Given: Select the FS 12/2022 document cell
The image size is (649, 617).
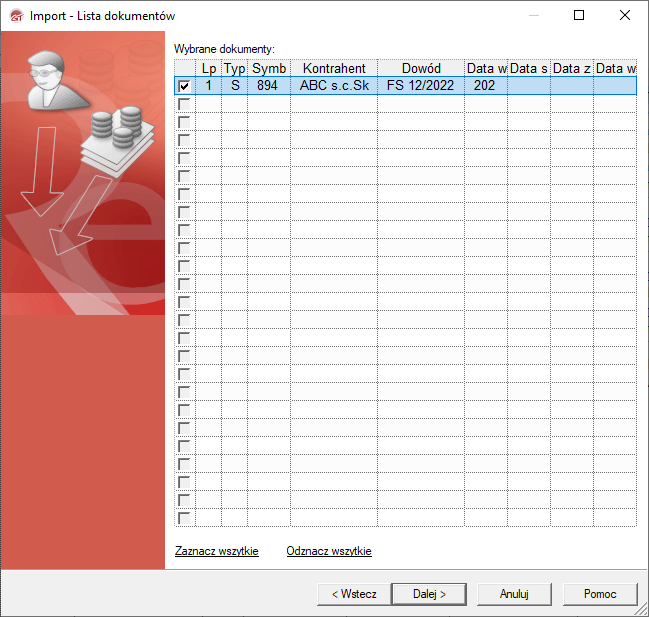Looking at the screenshot, I should [421, 86].
